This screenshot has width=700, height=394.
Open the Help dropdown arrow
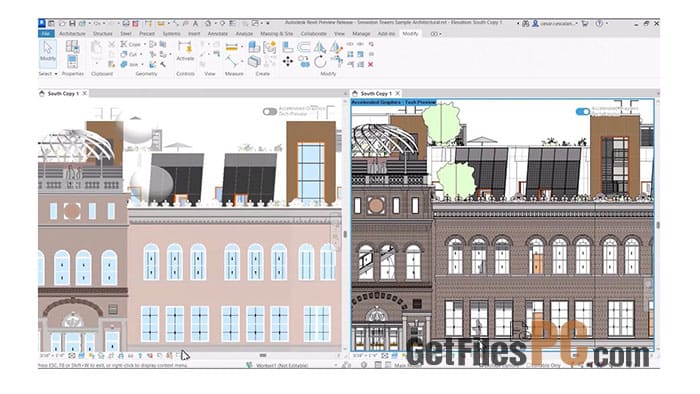coord(607,23)
